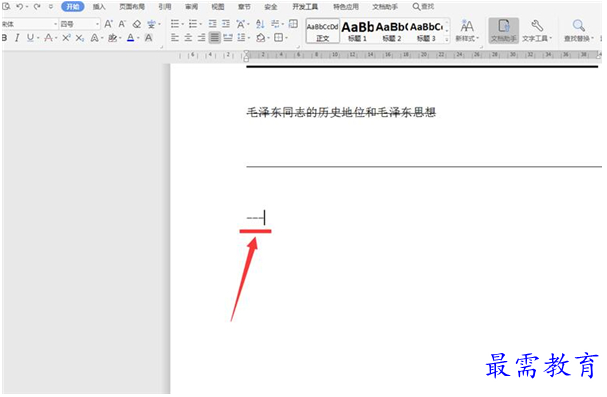Decrease paragraph indent
Viewport: 607px width, 397px height.
pyautogui.click(x=213, y=24)
